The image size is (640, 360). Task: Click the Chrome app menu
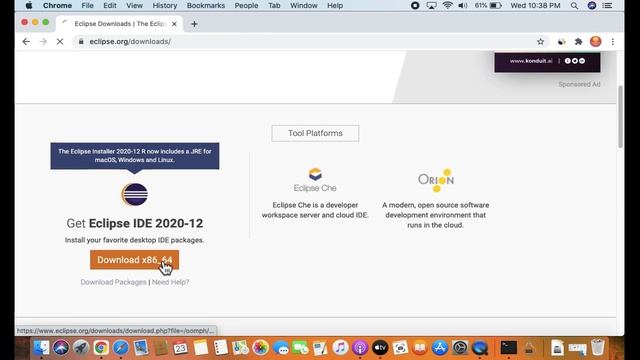click(x=57, y=6)
